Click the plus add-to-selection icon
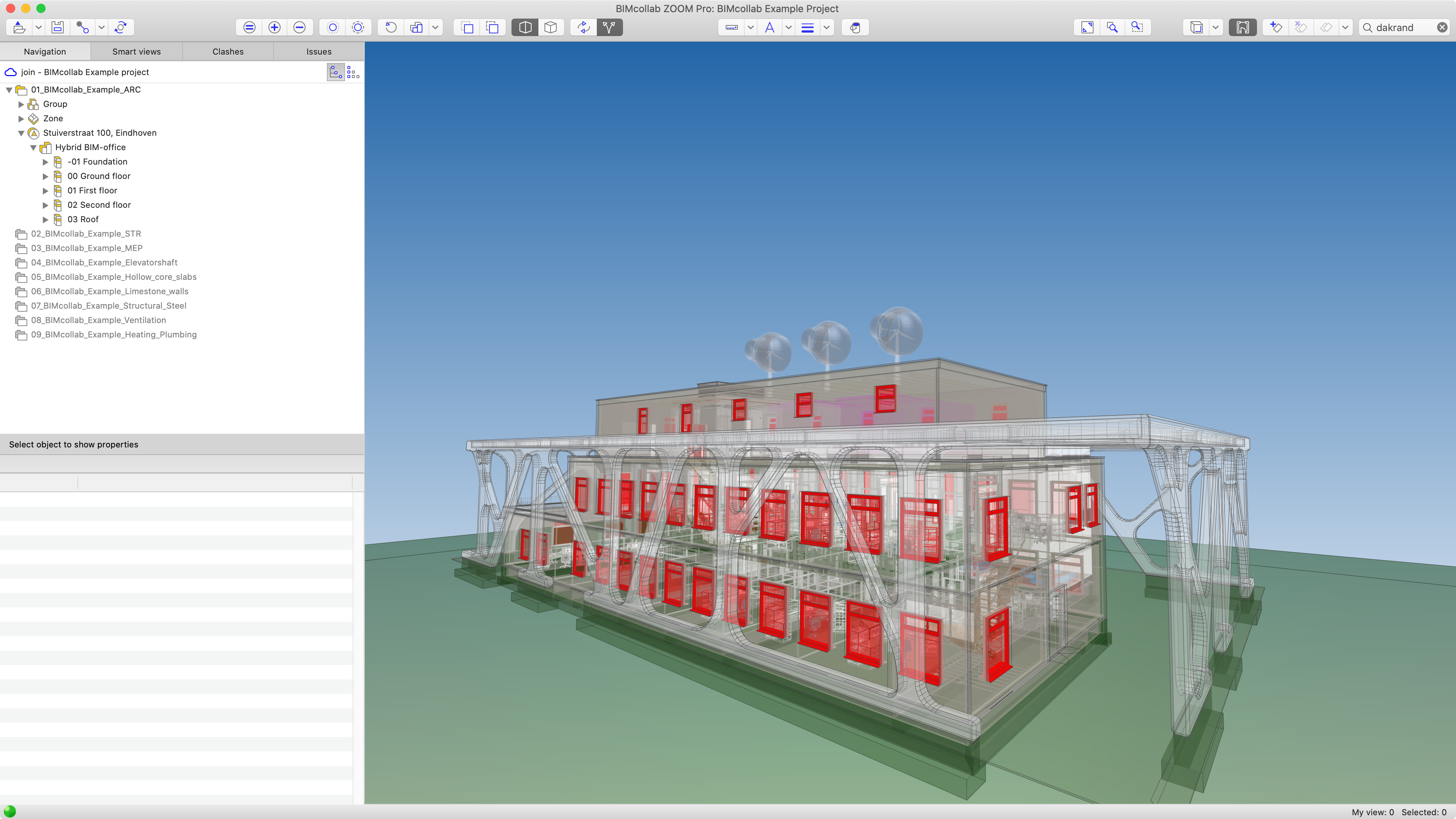 click(x=275, y=27)
